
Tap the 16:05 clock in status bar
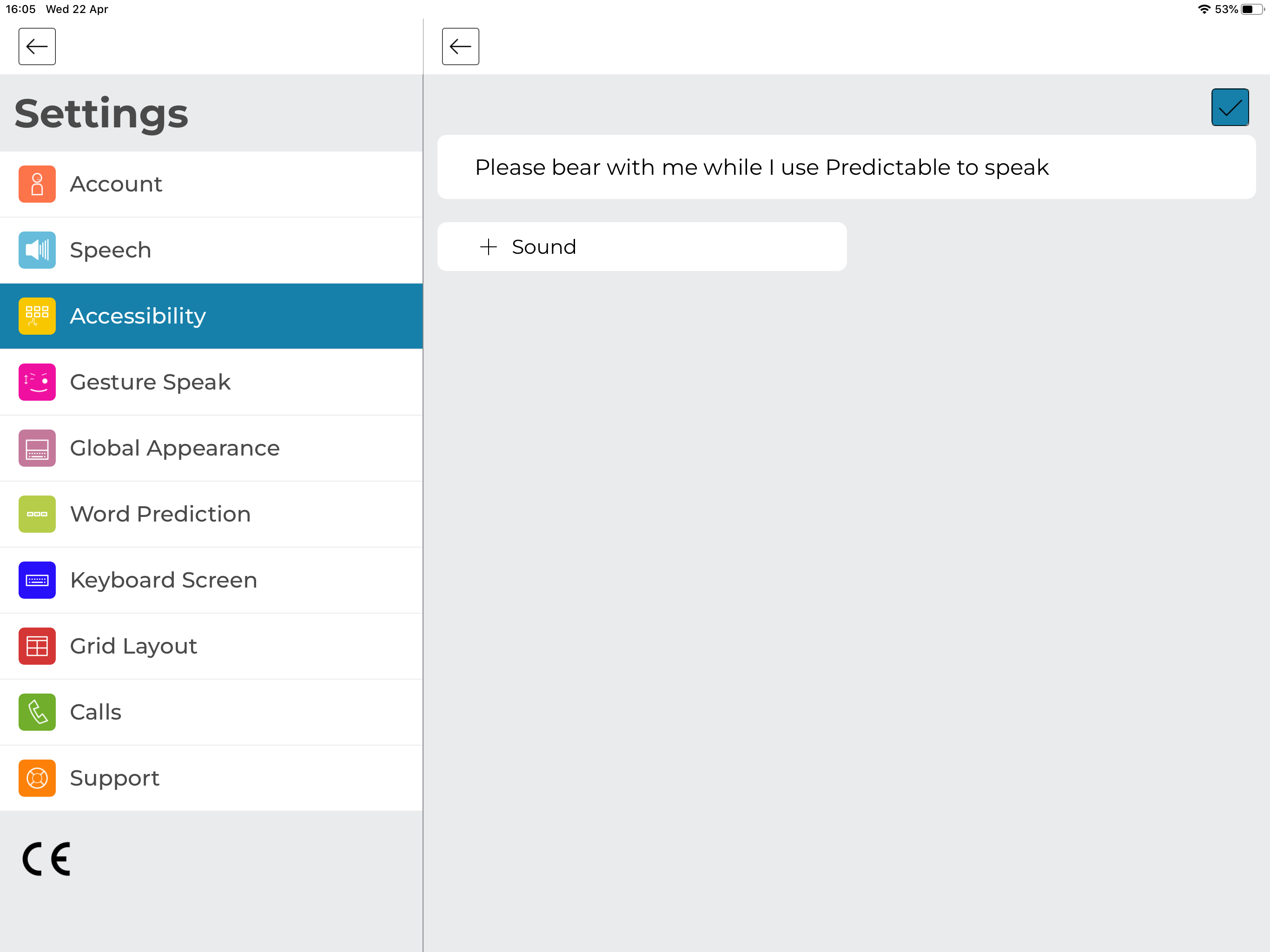[x=20, y=9]
